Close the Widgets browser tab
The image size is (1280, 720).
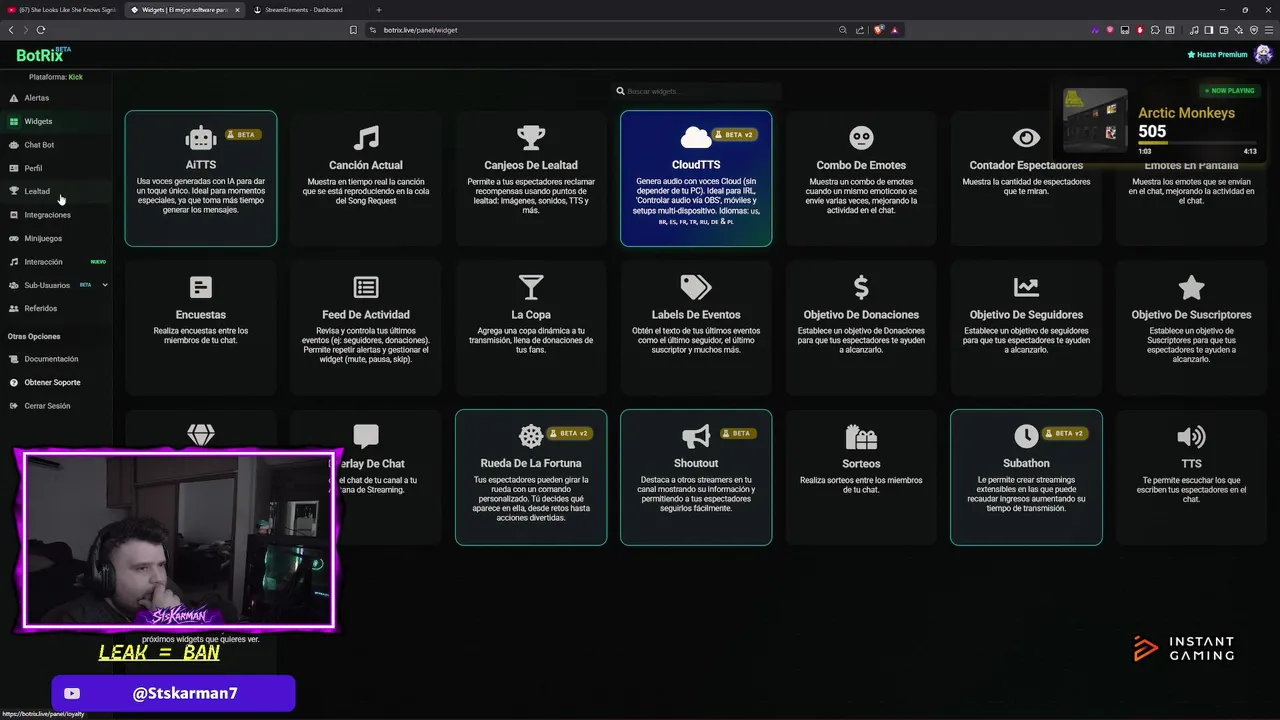(236, 10)
